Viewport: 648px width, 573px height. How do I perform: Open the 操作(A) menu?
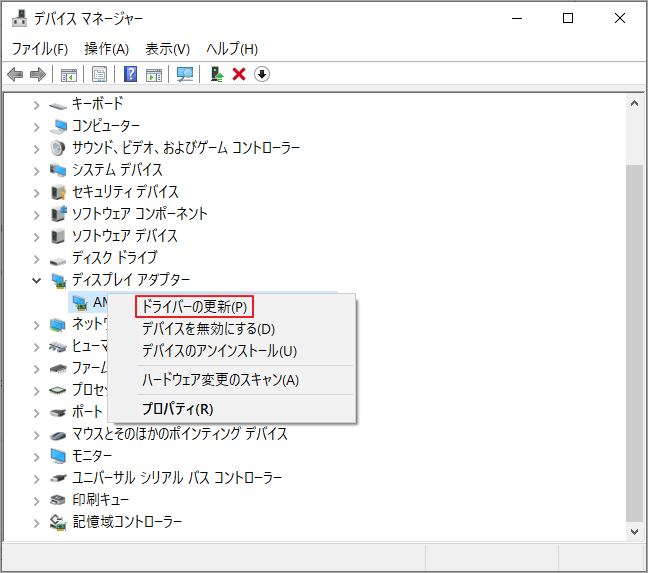click(107, 49)
